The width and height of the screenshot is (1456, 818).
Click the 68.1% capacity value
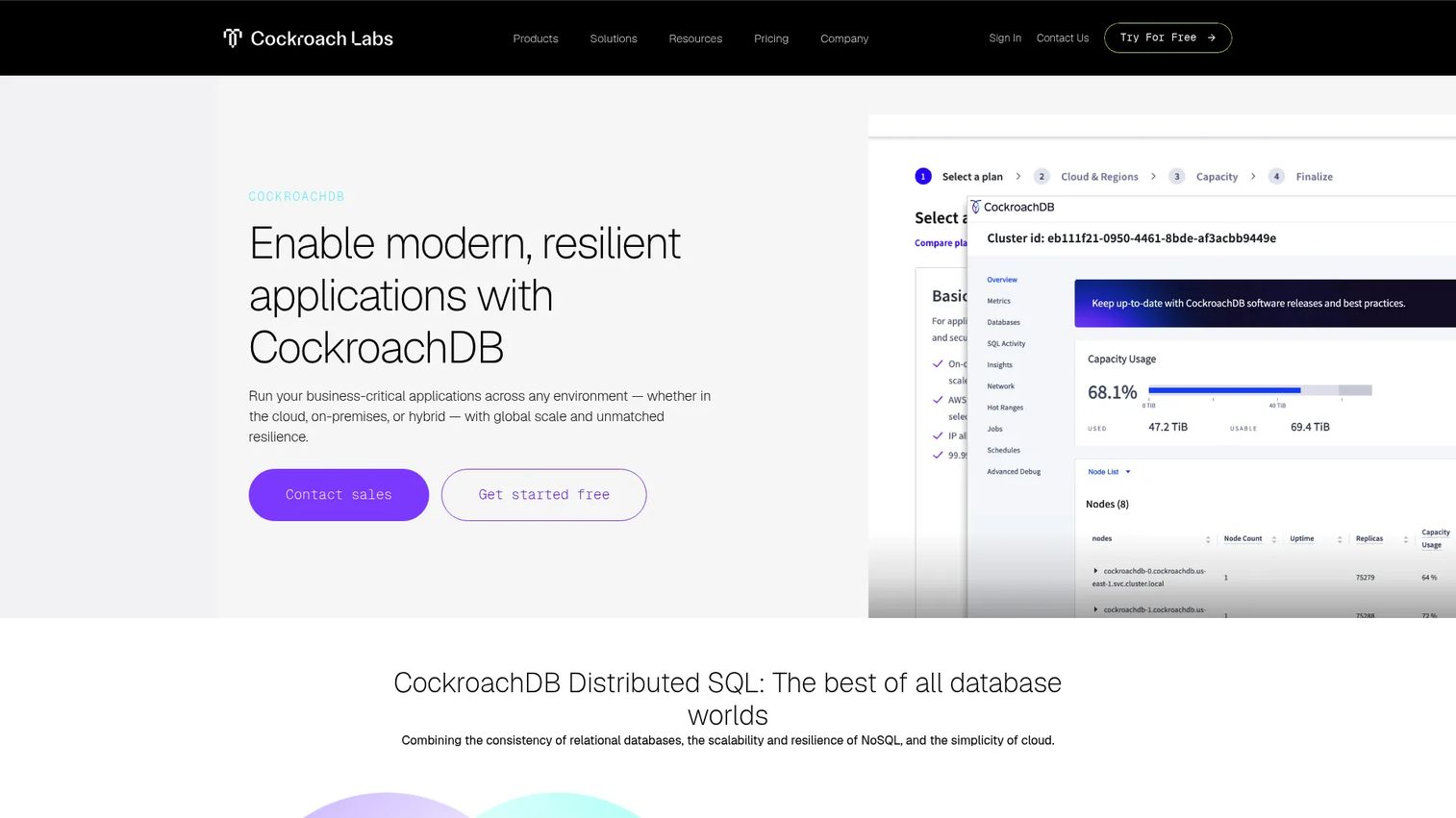[x=1112, y=392]
